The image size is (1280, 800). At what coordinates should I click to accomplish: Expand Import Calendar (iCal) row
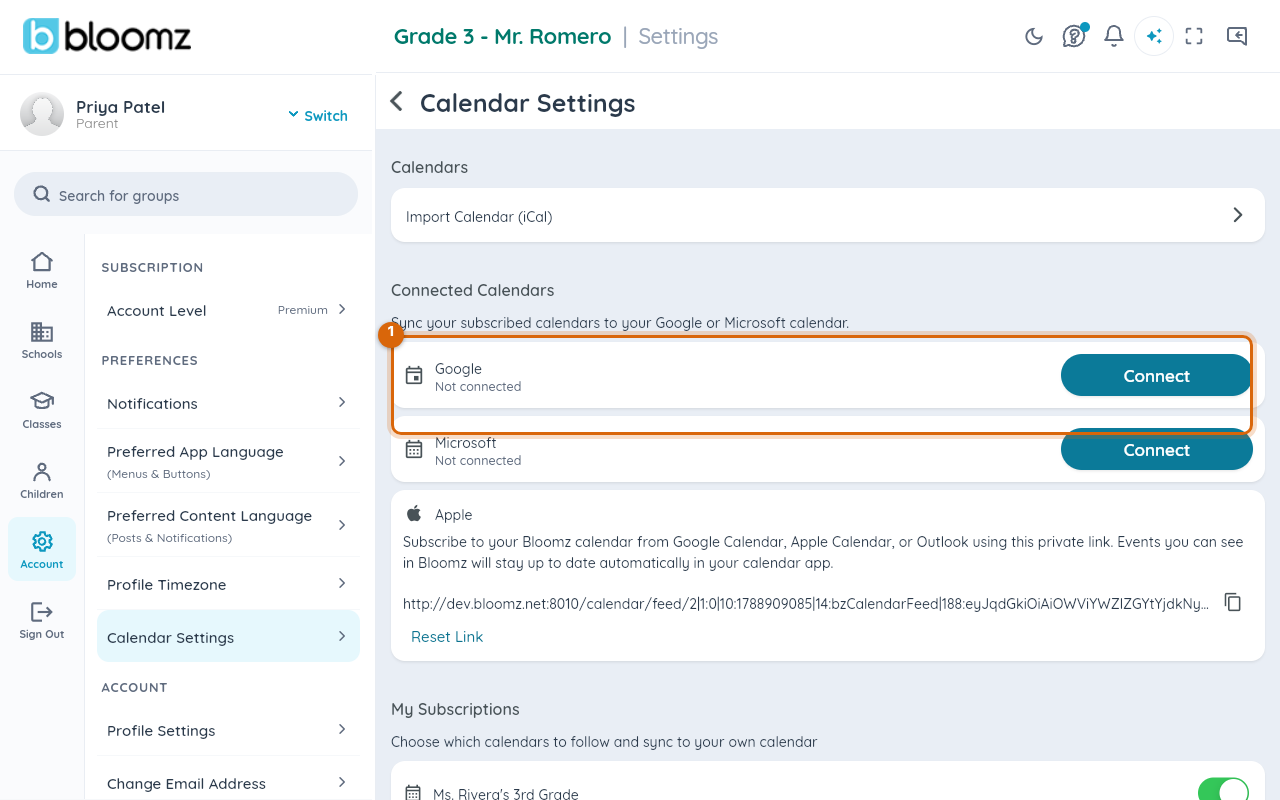(x=828, y=216)
